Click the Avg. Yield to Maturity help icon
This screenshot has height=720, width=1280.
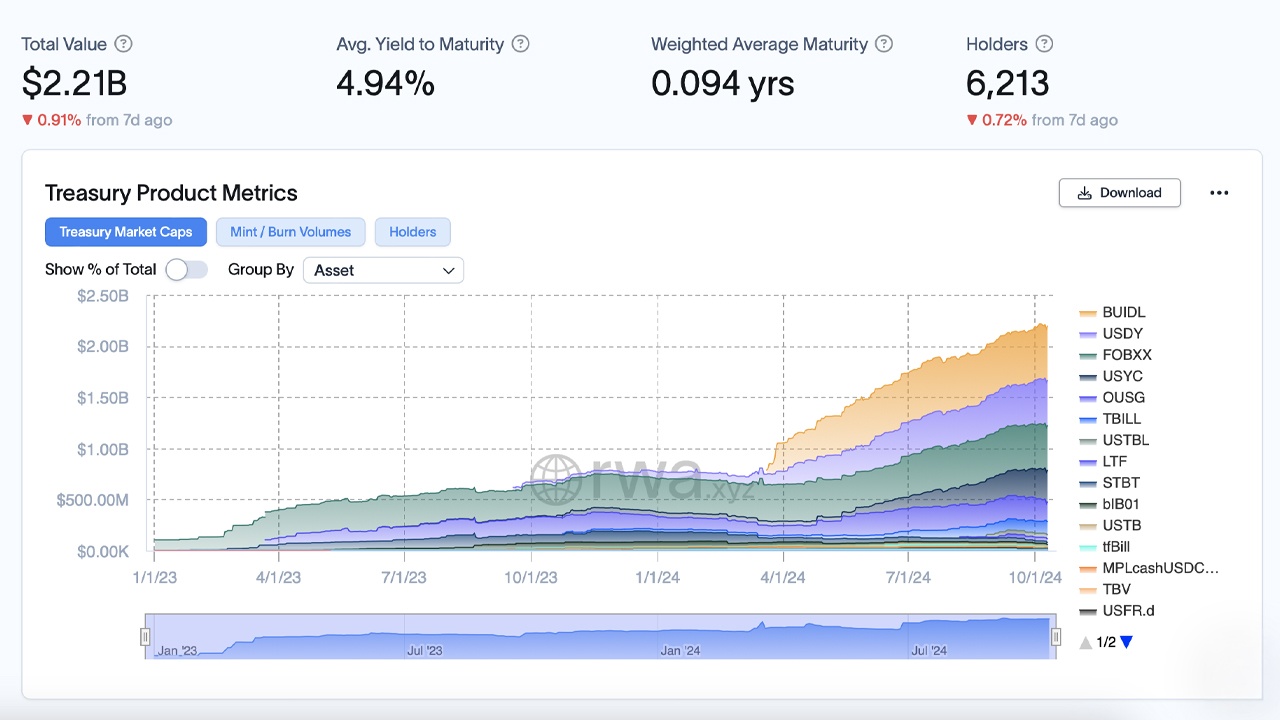(520, 44)
